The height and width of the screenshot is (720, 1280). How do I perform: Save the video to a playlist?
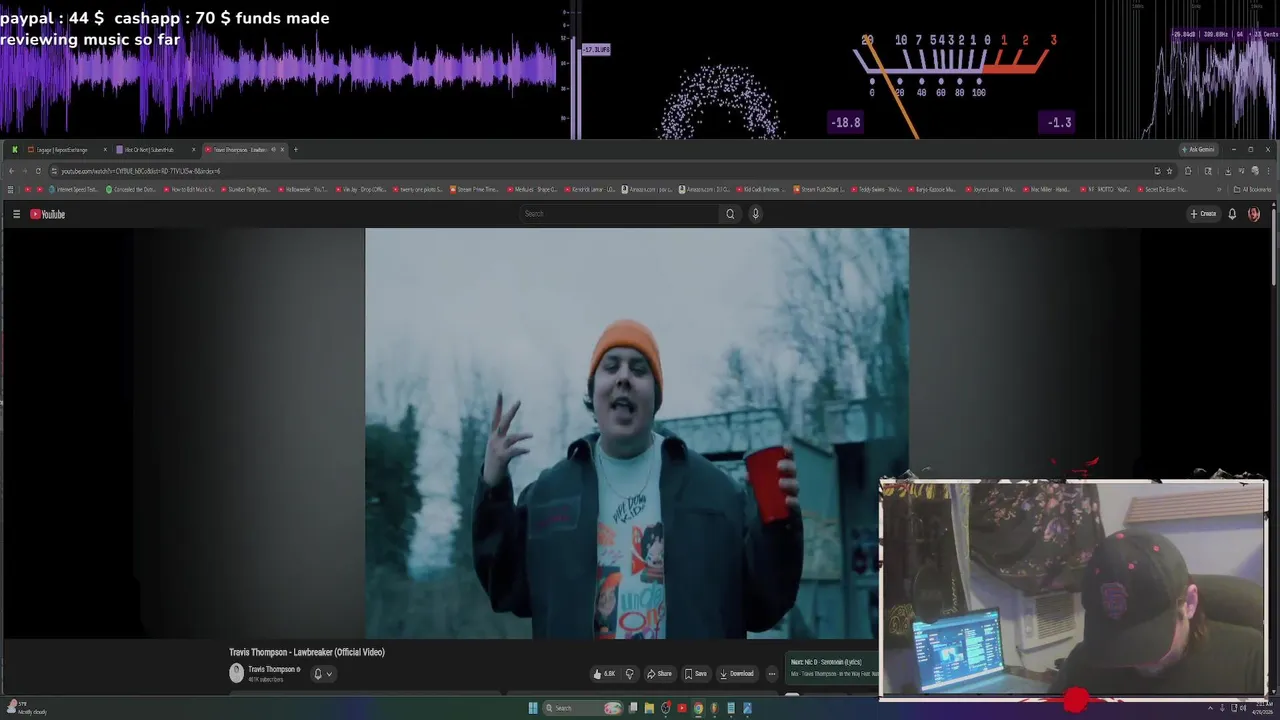click(695, 674)
